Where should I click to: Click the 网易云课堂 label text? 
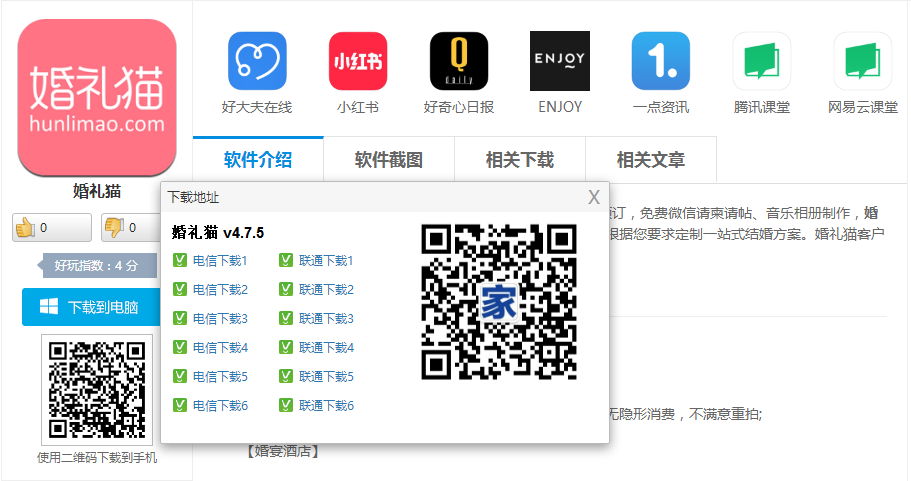point(863,107)
